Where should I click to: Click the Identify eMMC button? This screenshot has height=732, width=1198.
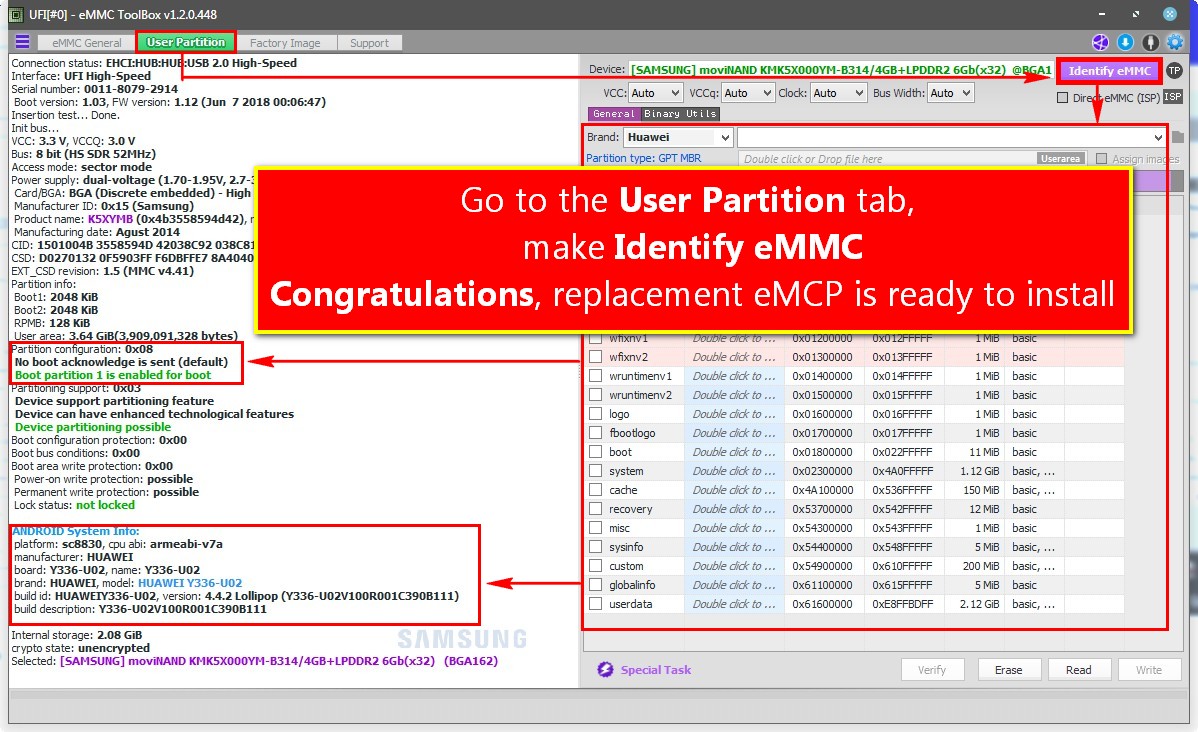(1109, 70)
